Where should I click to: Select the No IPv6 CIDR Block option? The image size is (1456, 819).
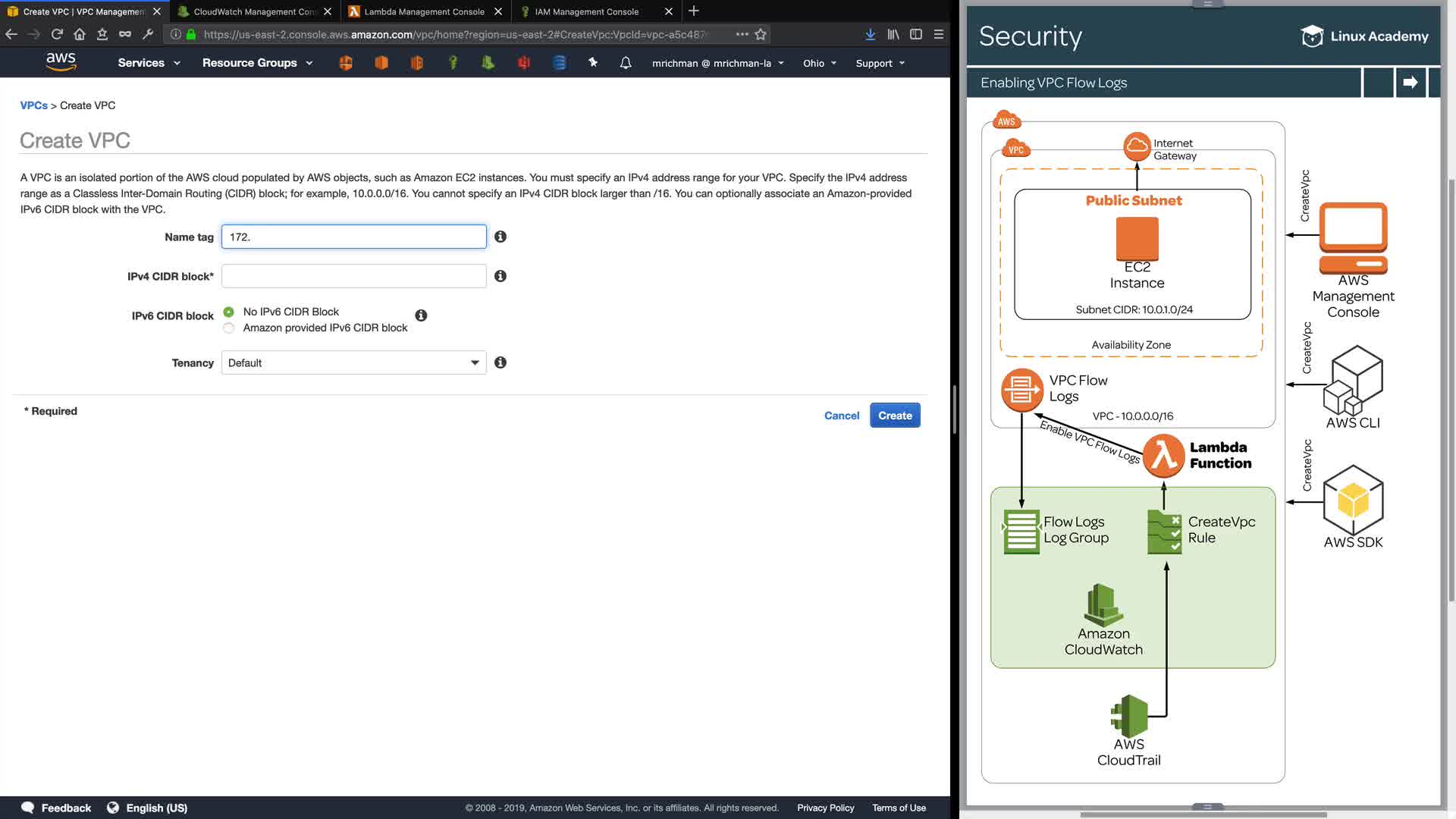point(229,312)
